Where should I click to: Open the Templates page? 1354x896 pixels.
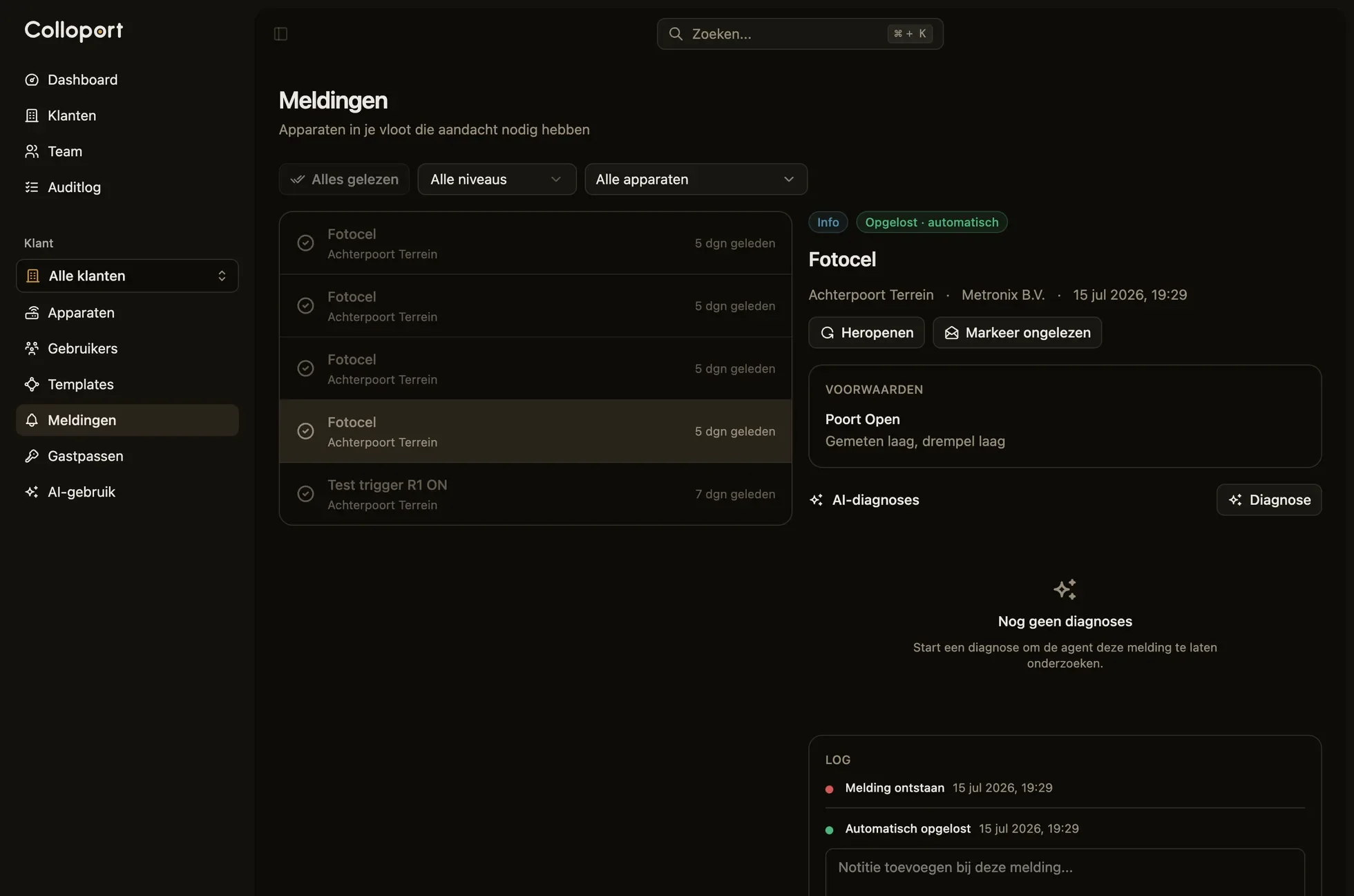point(127,385)
